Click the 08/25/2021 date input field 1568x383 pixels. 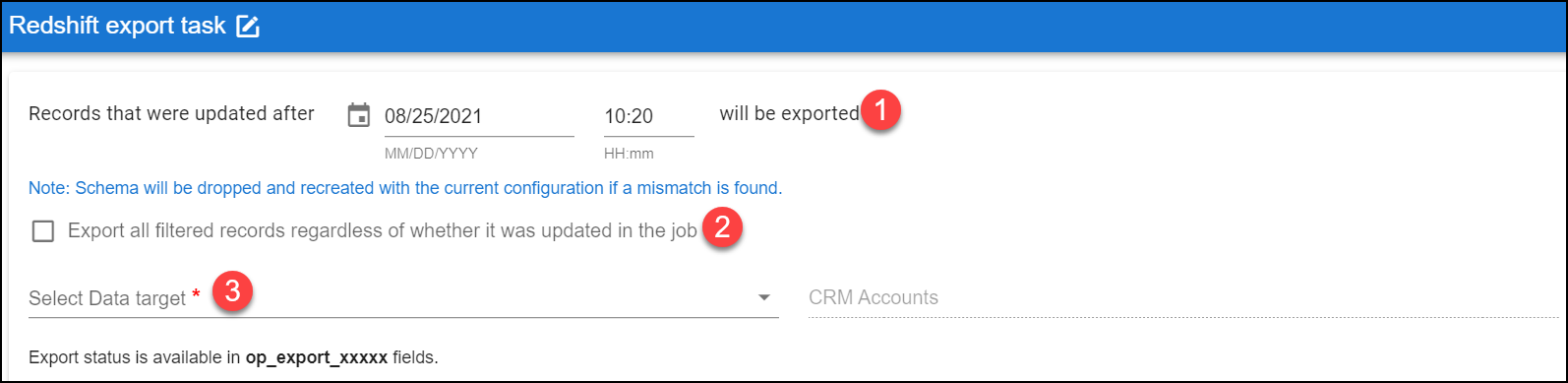479,116
